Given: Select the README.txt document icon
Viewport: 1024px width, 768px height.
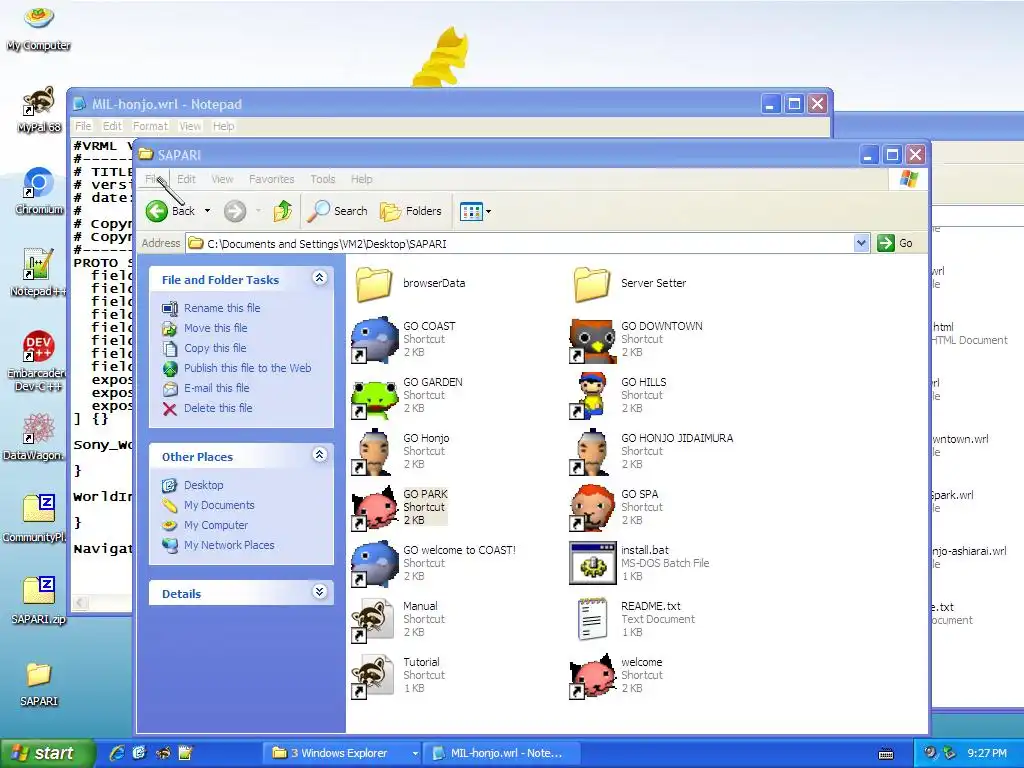Looking at the screenshot, I should pos(592,620).
